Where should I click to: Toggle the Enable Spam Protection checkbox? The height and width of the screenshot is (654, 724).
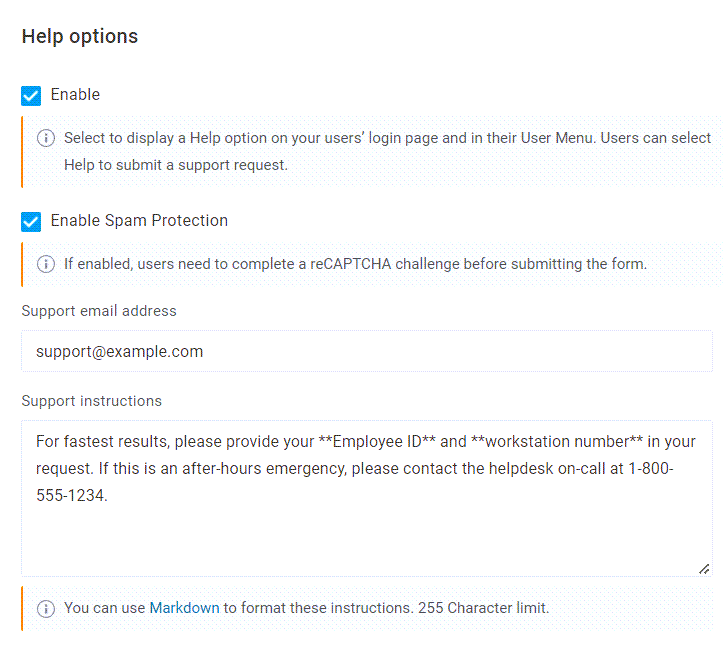[x=31, y=221]
